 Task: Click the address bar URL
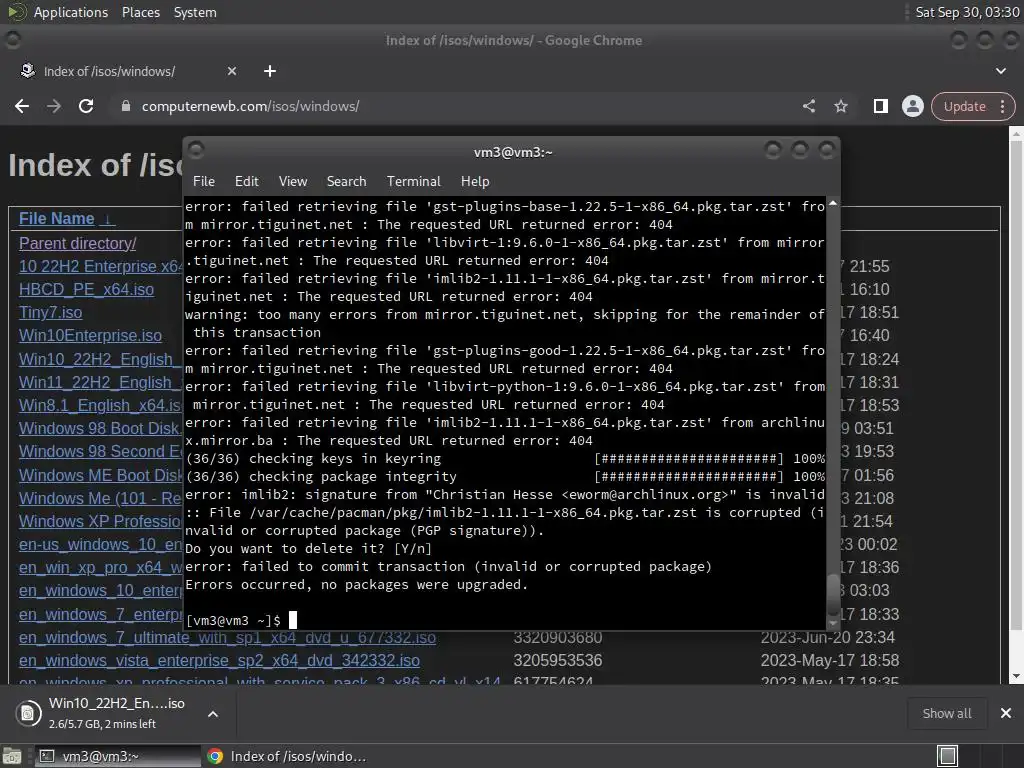(x=250, y=106)
